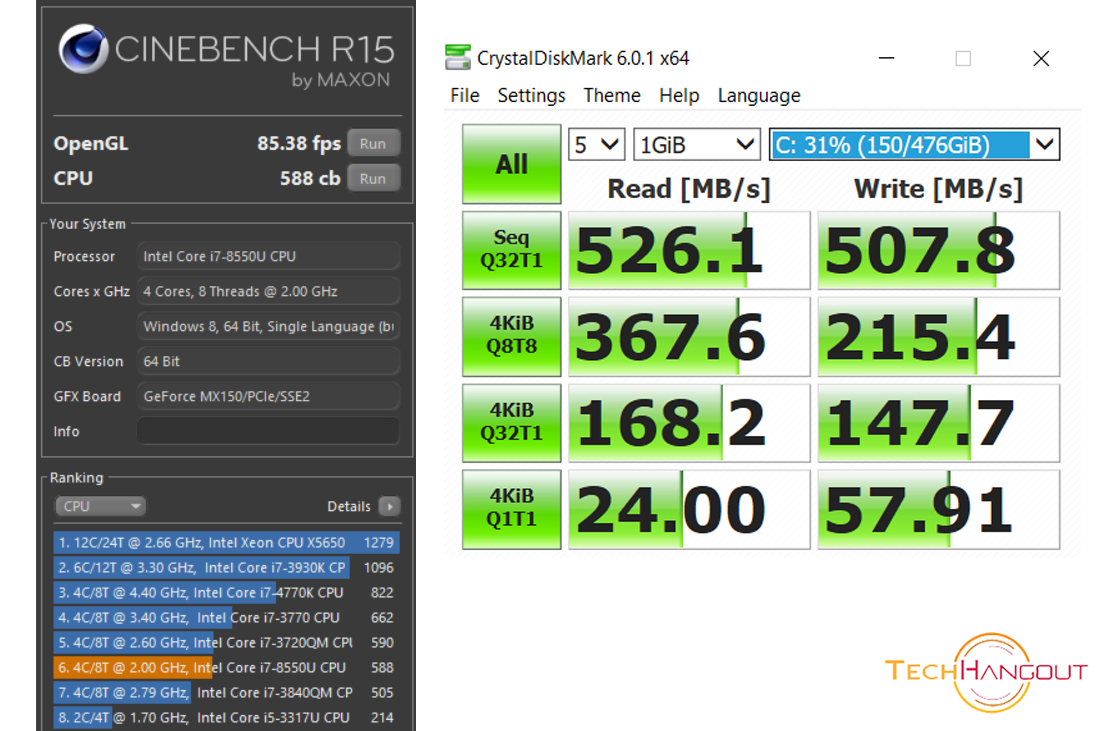Click the 4KiB Q32T1 read result 168.2
The height and width of the screenshot is (731, 1100).
coord(689,422)
